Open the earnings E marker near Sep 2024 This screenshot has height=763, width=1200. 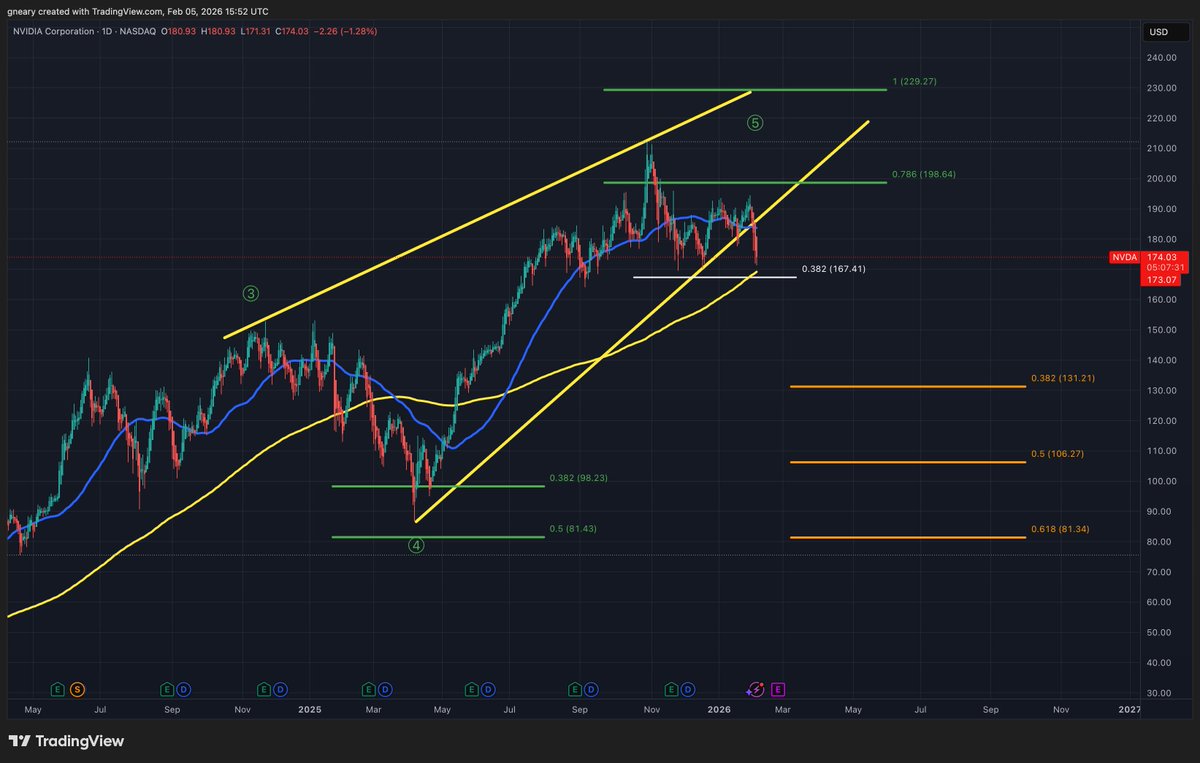(x=166, y=689)
